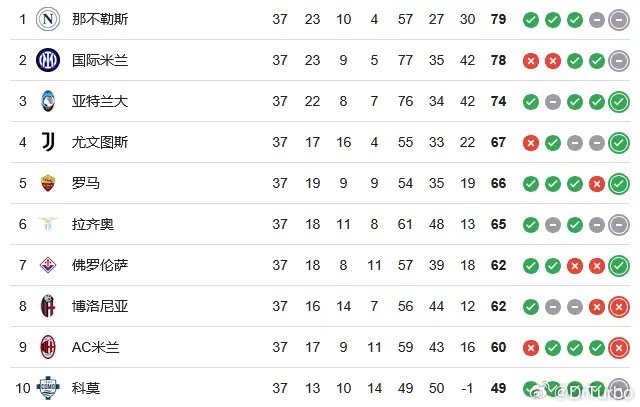This screenshot has width=640, height=407.
Task: Click Roma's points total 66
Action: tap(498, 183)
